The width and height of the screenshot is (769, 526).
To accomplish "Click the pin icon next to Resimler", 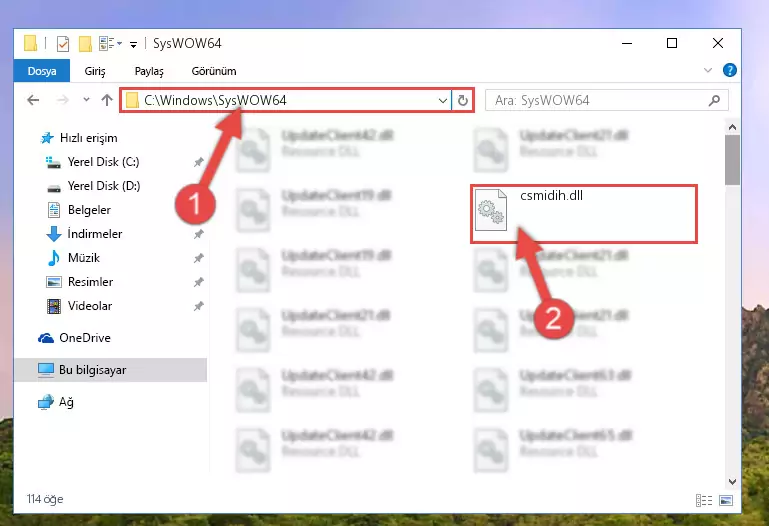I will (198, 282).
